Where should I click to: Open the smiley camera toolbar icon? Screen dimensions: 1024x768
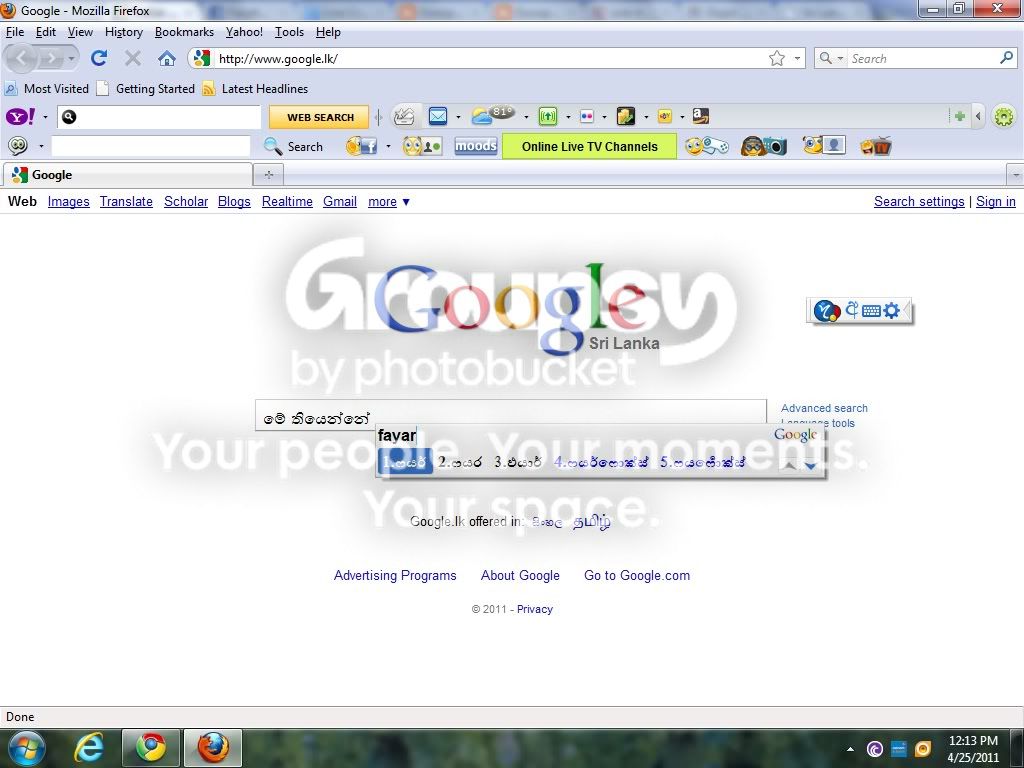click(763, 146)
